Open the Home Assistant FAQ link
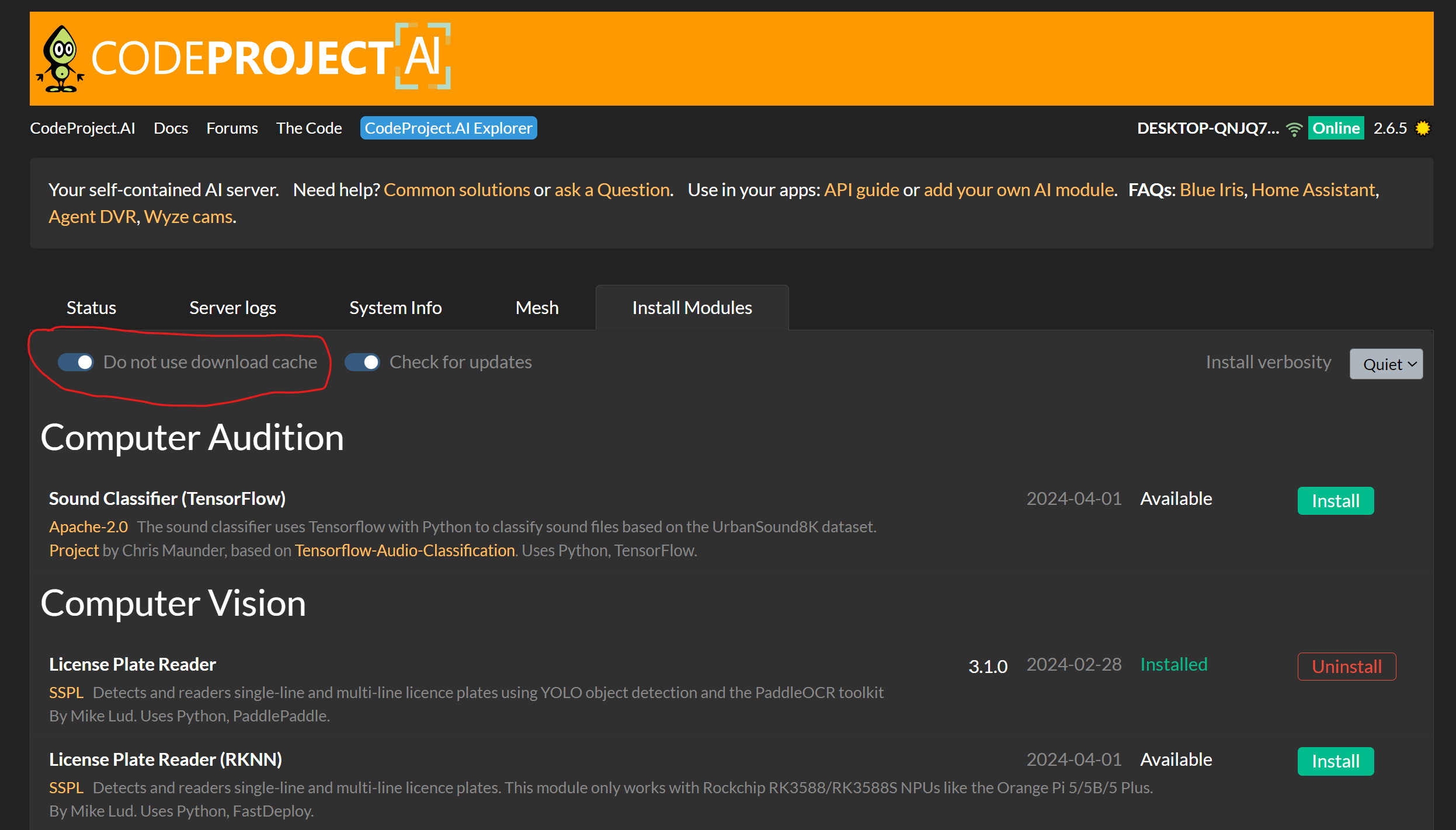The width and height of the screenshot is (1456, 830). pos(1313,190)
